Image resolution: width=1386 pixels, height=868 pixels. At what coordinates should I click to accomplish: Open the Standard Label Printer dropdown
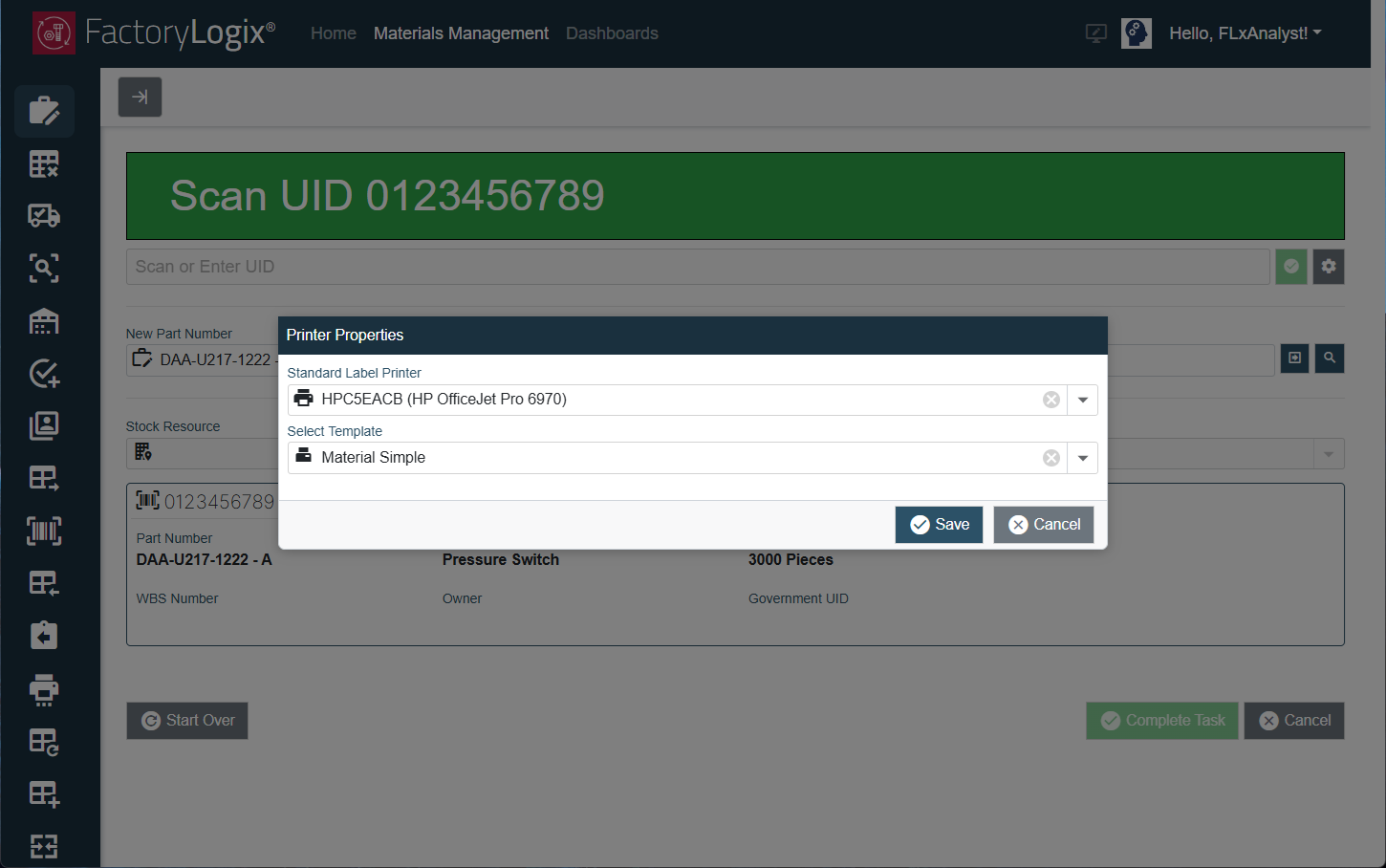1083,400
